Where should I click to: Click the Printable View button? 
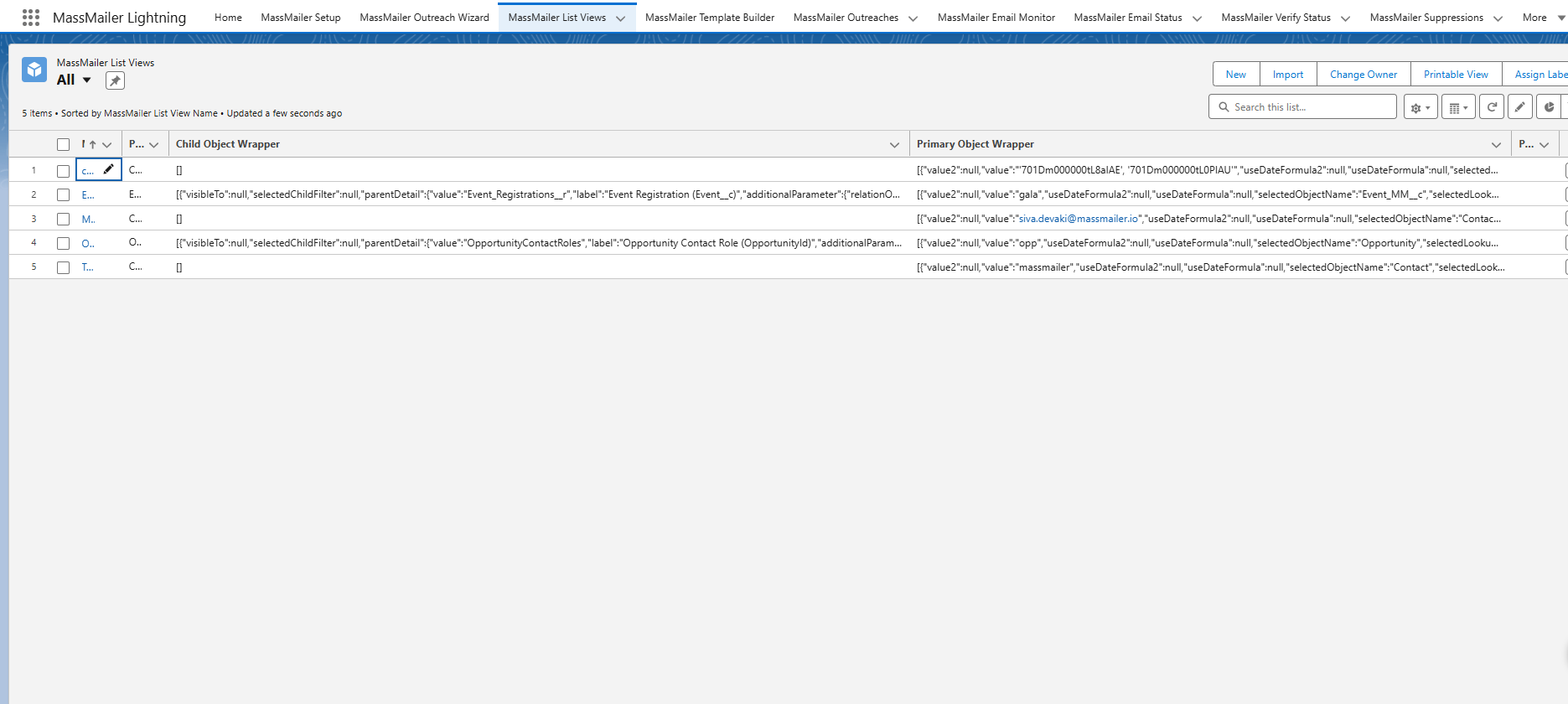pyautogui.click(x=1456, y=75)
